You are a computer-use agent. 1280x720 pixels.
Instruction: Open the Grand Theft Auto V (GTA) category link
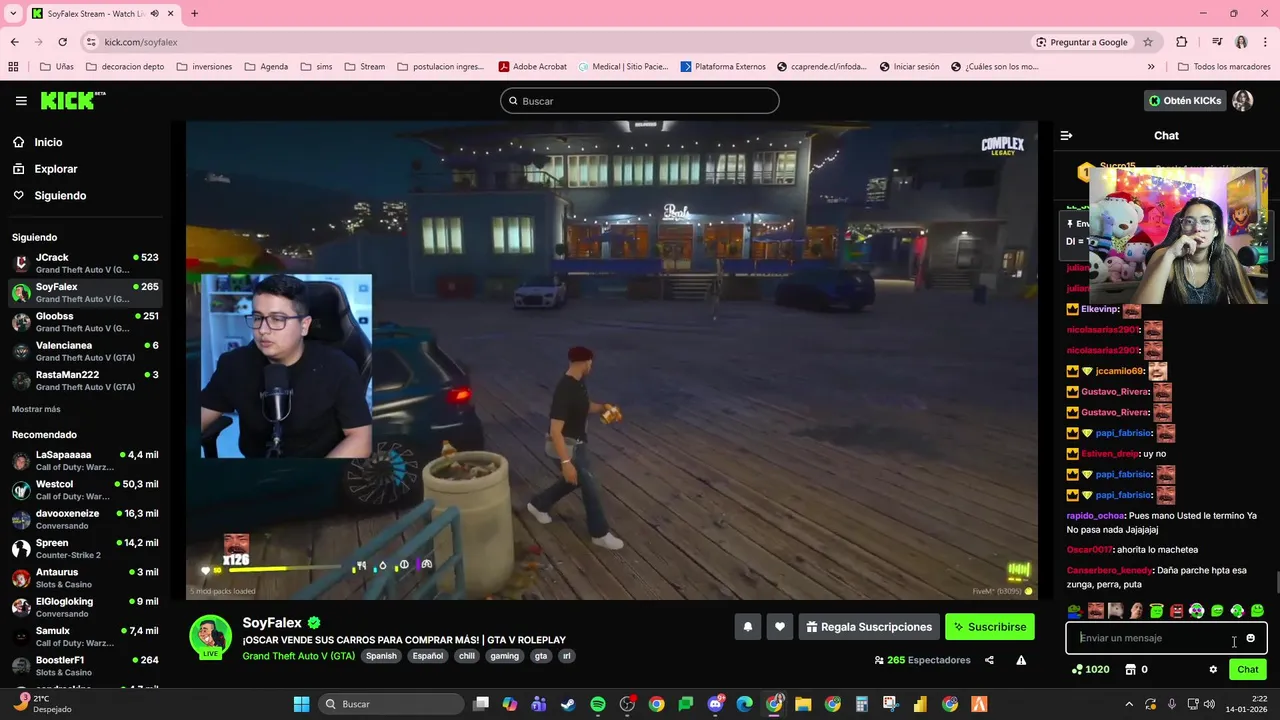[x=298, y=656]
